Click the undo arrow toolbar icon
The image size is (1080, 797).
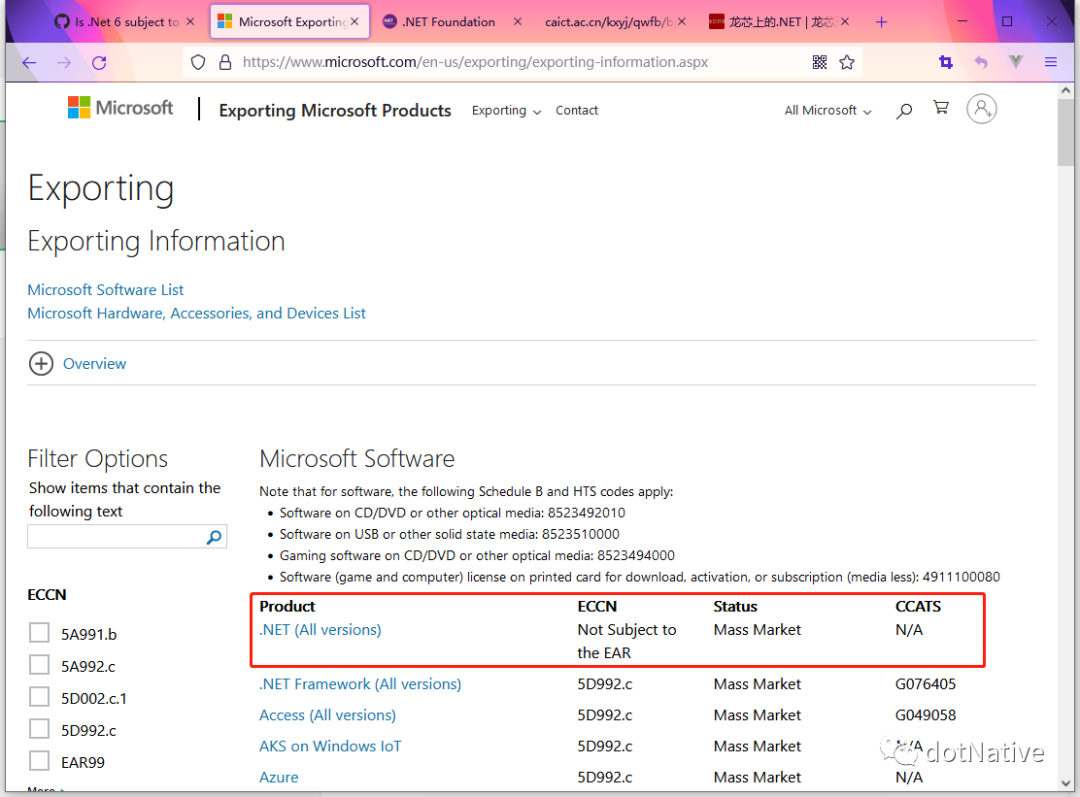tap(981, 63)
